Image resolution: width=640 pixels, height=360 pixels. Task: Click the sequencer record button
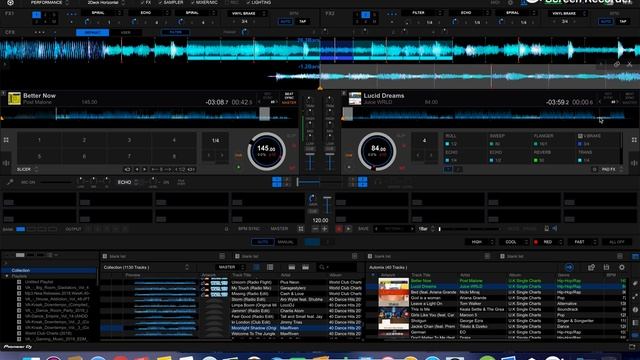click(339, 229)
